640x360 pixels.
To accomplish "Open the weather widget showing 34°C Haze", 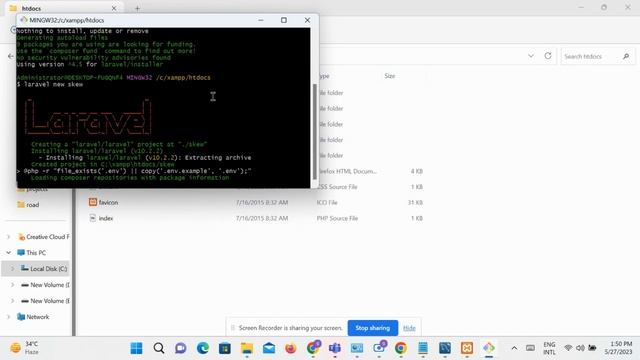I will [24, 348].
